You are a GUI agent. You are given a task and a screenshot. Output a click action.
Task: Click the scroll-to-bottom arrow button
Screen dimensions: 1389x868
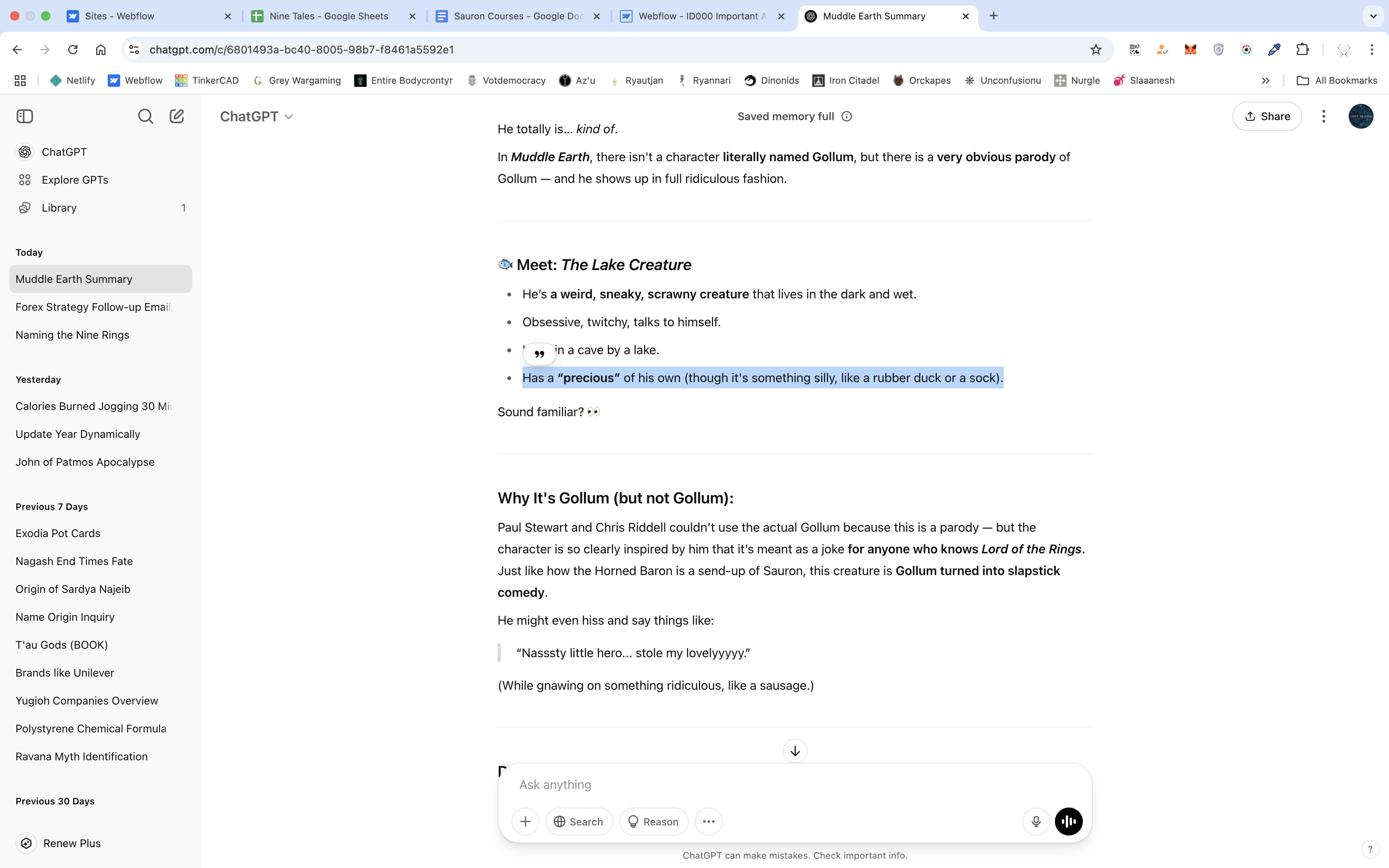795,751
